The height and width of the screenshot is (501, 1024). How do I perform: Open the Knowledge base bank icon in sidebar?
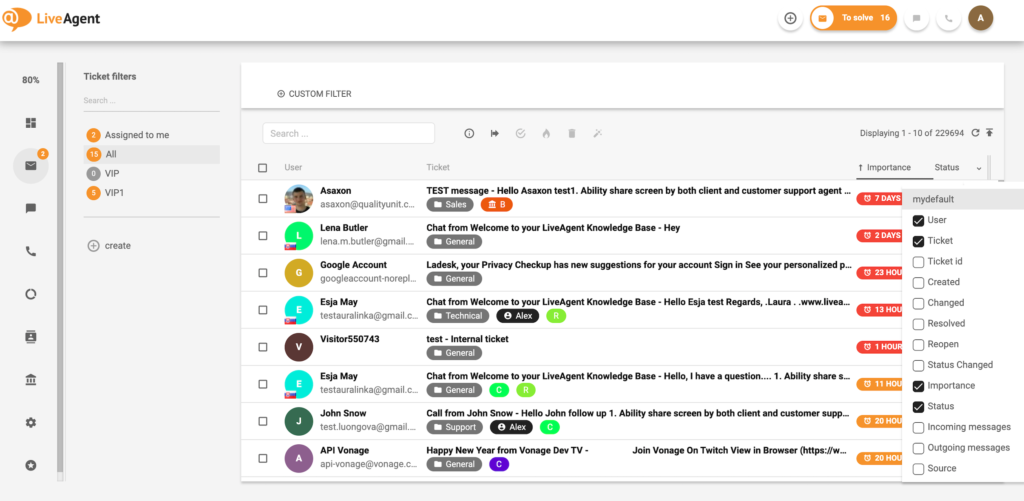31,380
